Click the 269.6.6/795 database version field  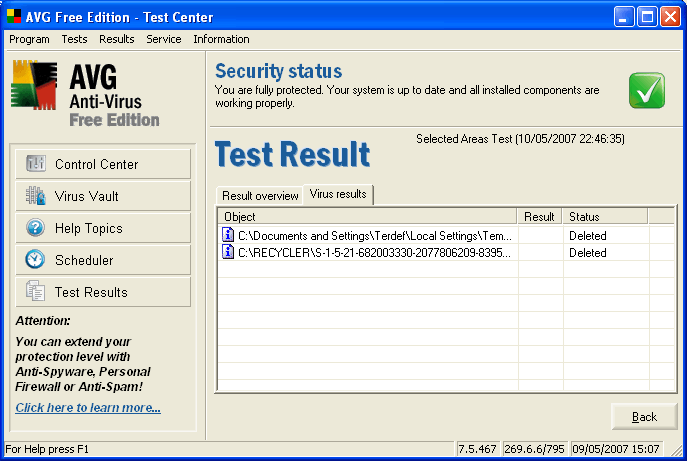tap(534, 449)
